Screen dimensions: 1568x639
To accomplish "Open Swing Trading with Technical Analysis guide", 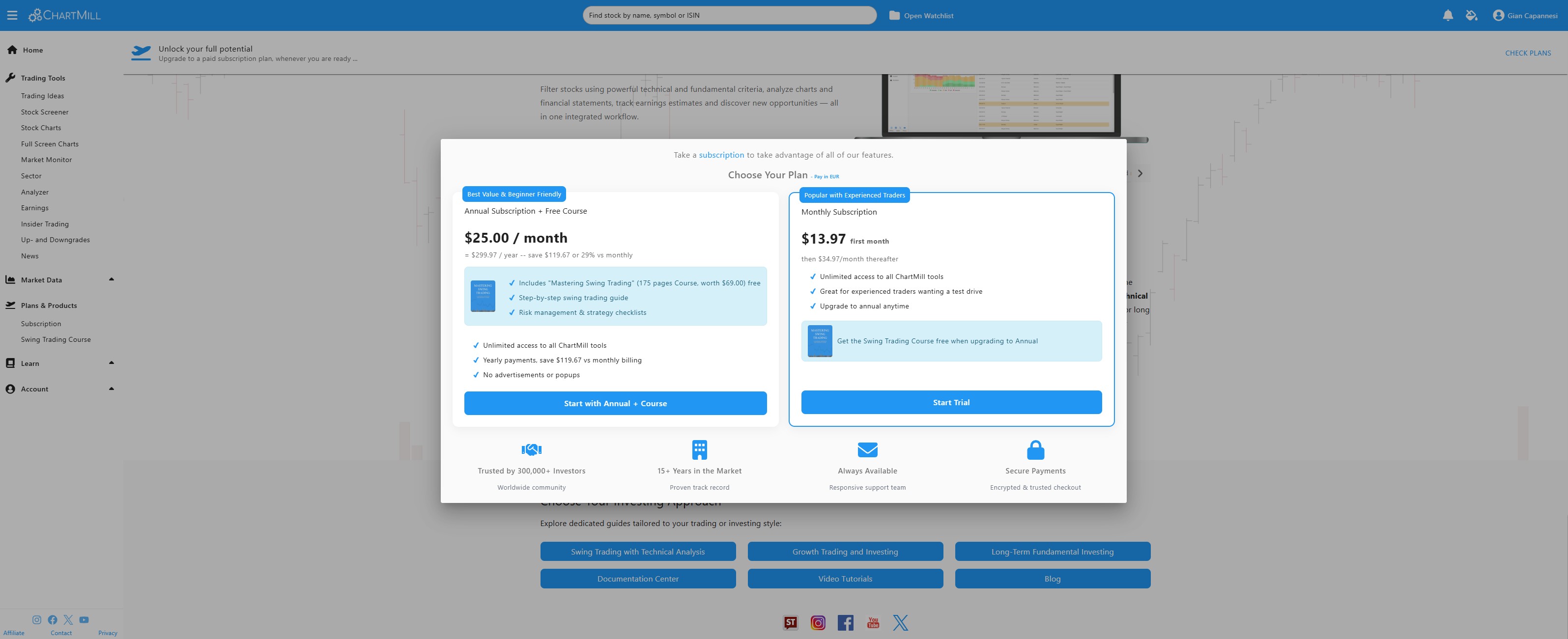I will point(638,552).
